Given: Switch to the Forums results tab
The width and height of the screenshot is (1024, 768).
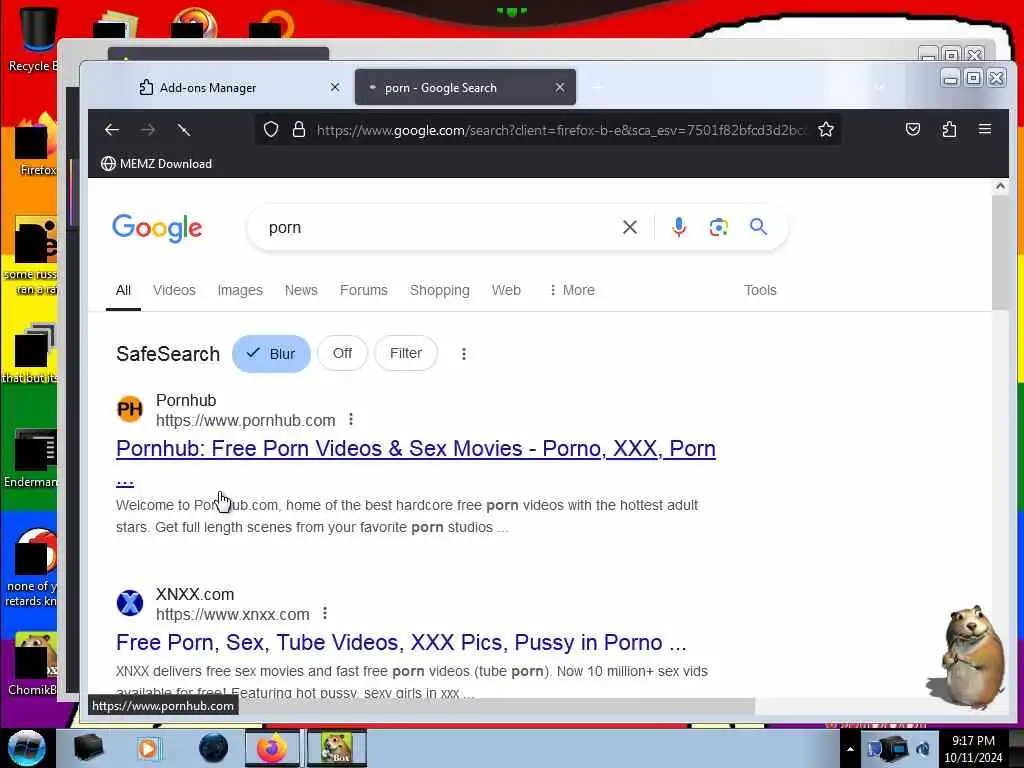Looking at the screenshot, I should [x=364, y=290].
